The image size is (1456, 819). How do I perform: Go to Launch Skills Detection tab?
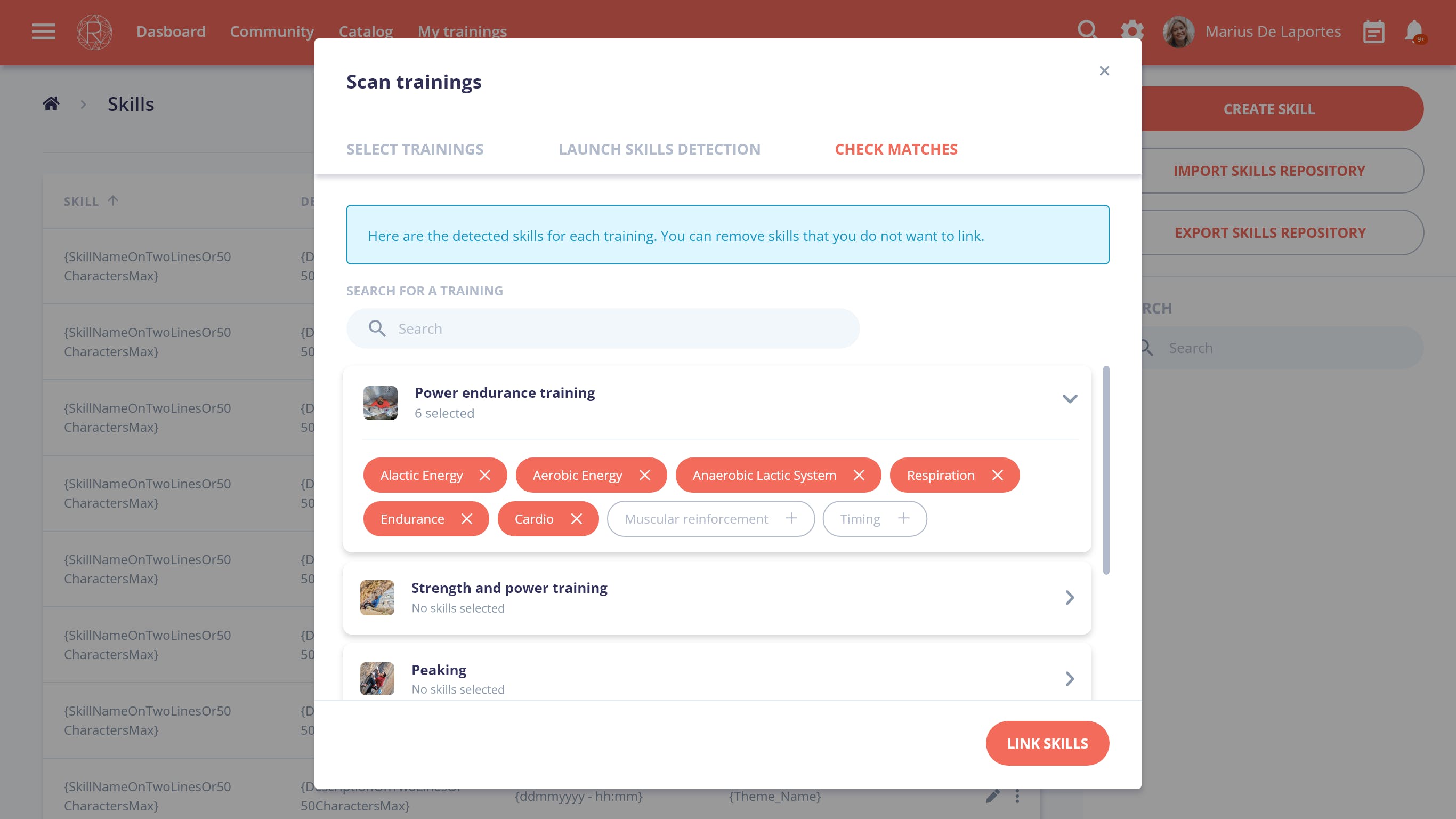(x=659, y=149)
